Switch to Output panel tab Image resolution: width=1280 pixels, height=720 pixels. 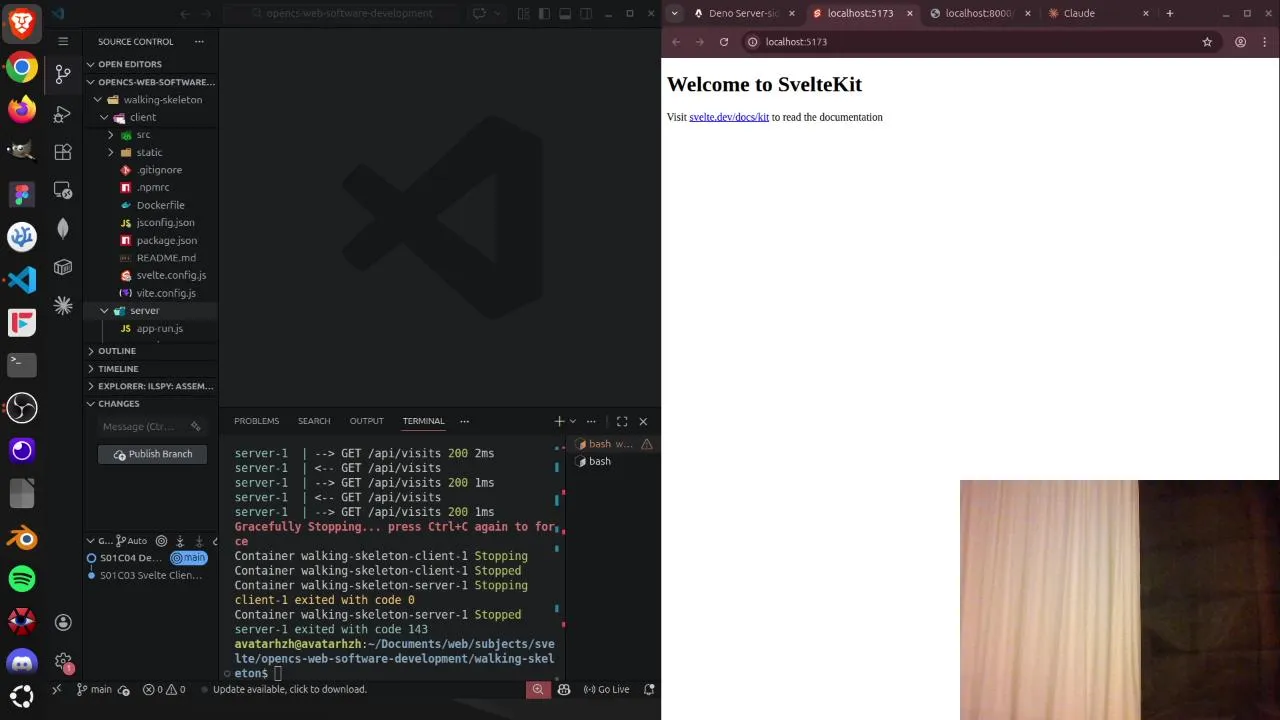(x=367, y=421)
